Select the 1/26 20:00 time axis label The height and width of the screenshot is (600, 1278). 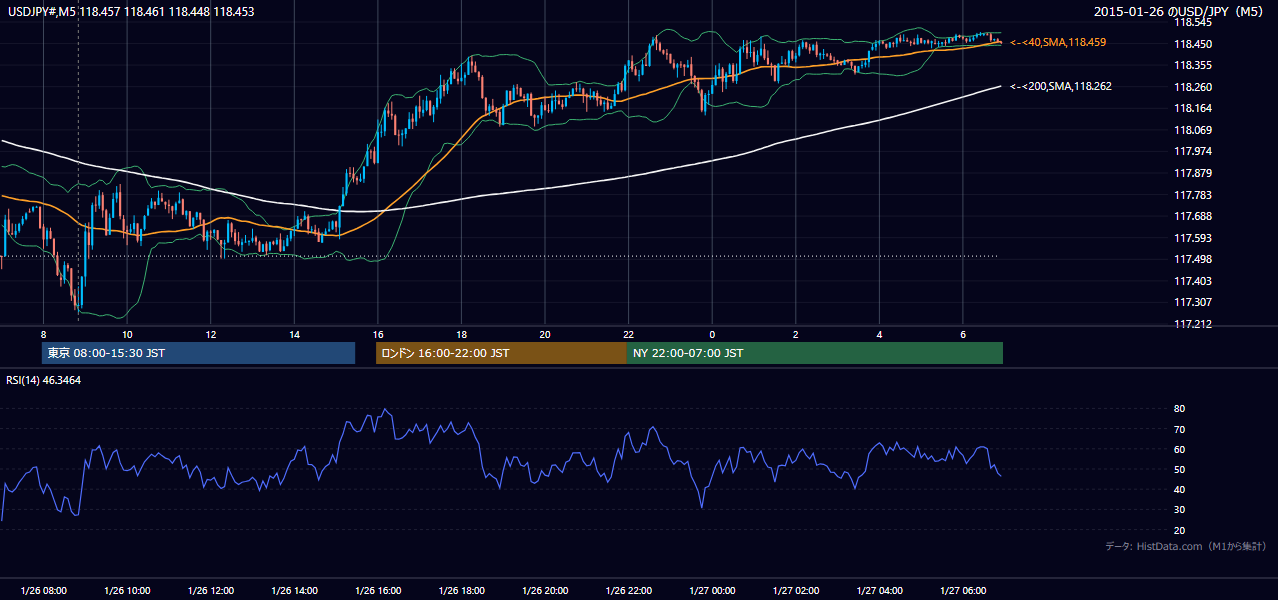545,591
